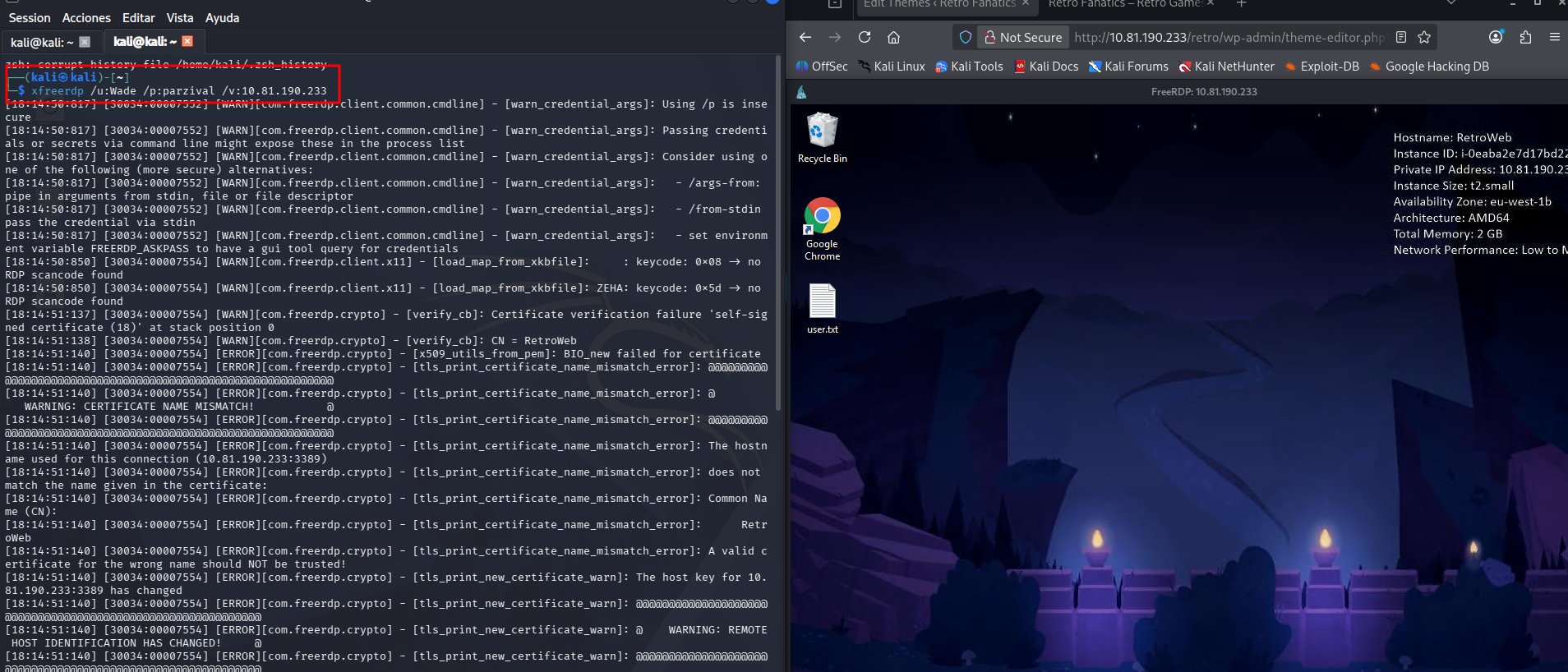Image resolution: width=1568 pixels, height=672 pixels.
Task: Switch to the first kali@kali terminal tab
Action: (42, 42)
